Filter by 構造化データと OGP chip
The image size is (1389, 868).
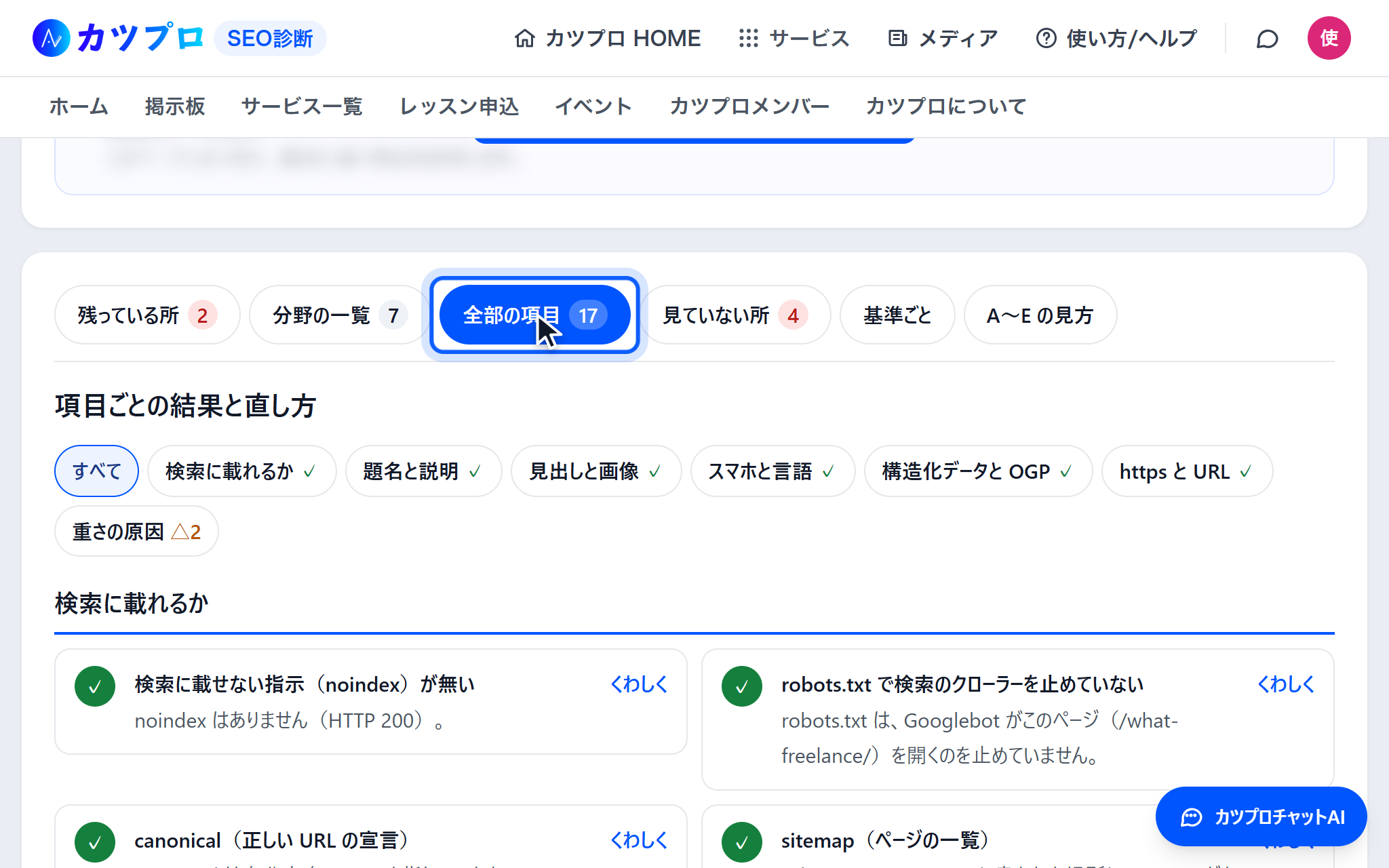point(979,471)
